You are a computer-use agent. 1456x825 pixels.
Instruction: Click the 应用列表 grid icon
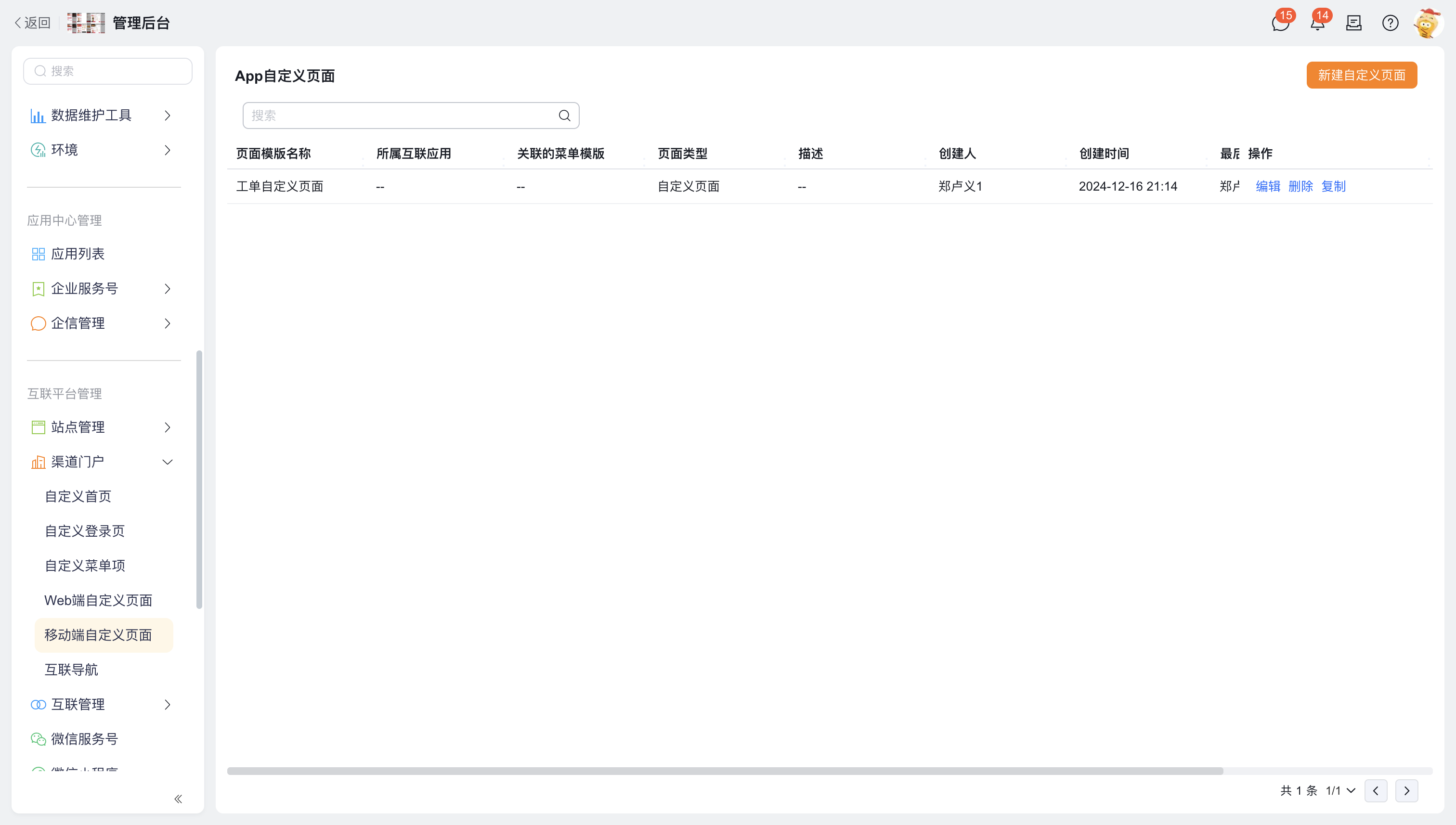[38, 254]
